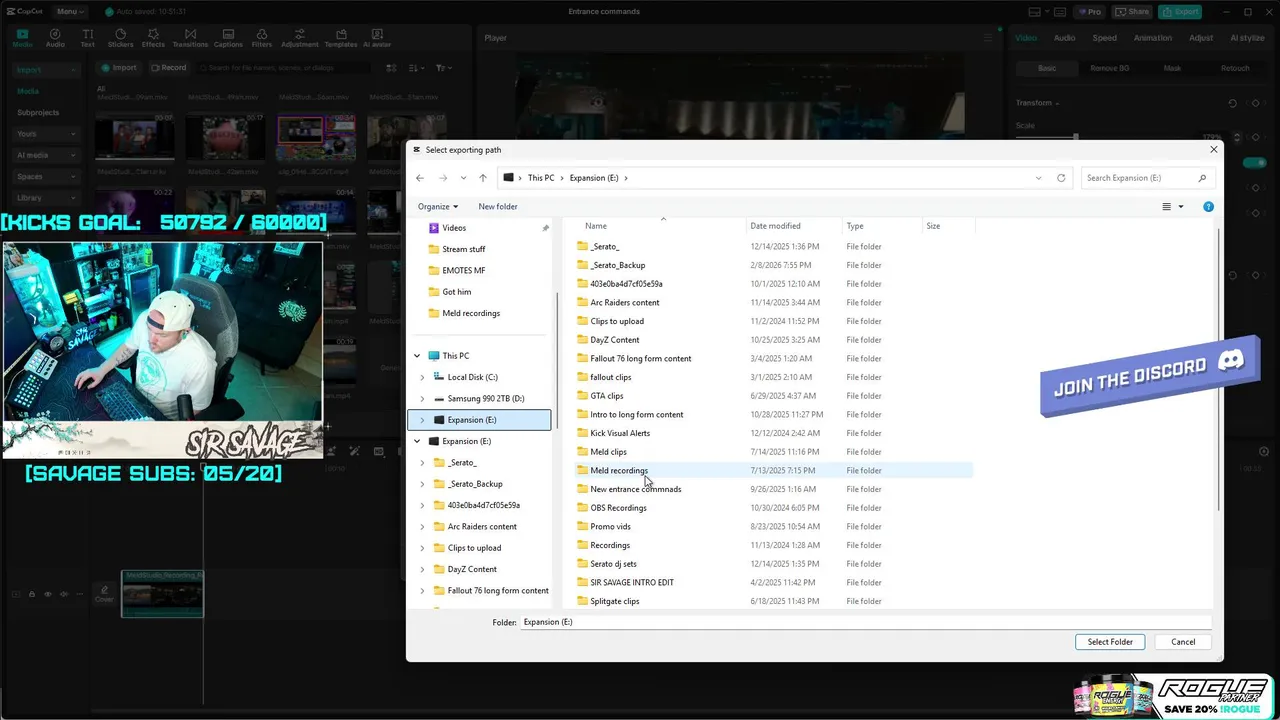Image resolution: width=1280 pixels, height=720 pixels.
Task: Reset Transform in CapCut inspector
Action: point(1232,103)
